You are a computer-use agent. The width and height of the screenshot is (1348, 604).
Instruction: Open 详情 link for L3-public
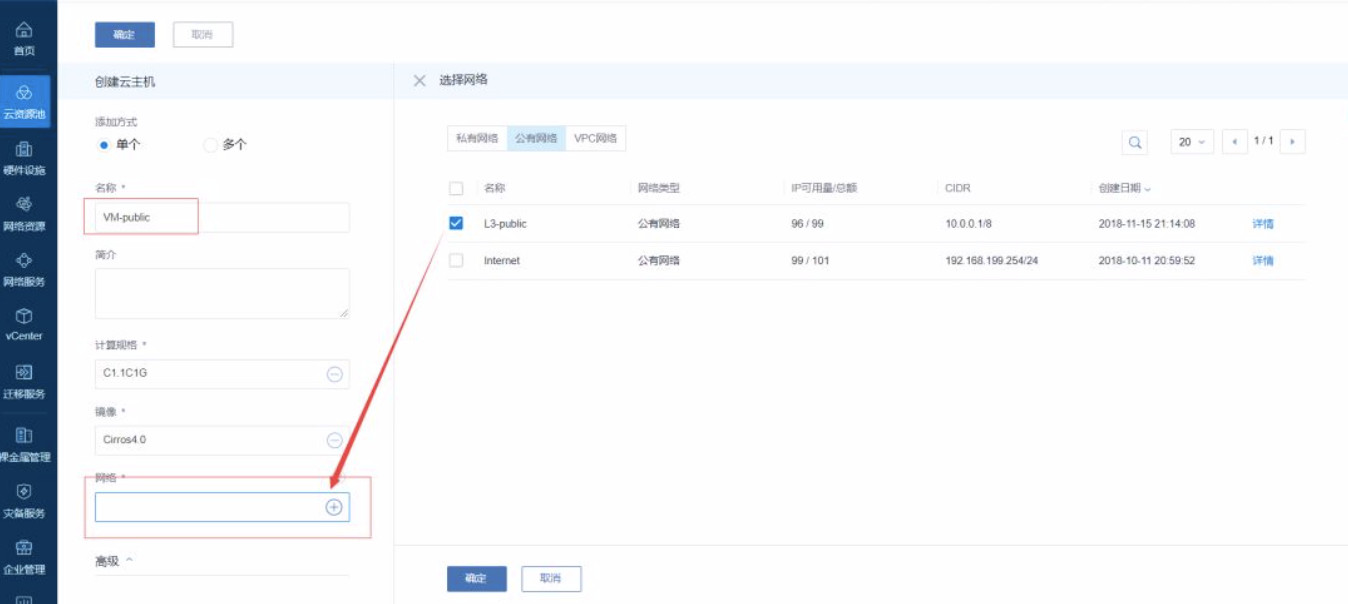[x=1263, y=224]
